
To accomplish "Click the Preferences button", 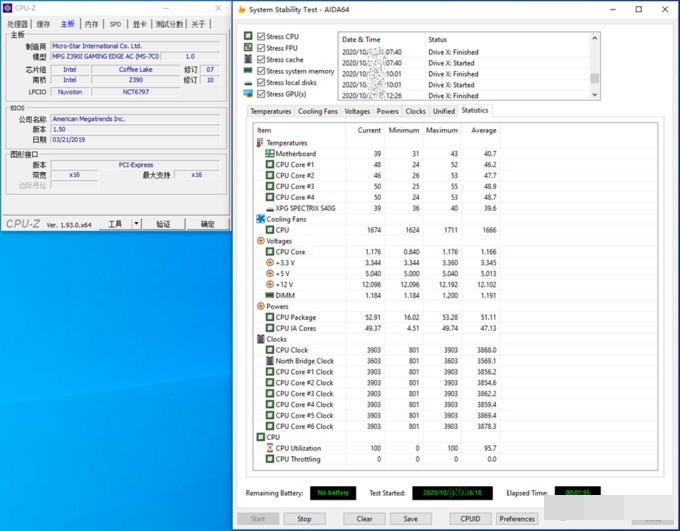I will (517, 519).
